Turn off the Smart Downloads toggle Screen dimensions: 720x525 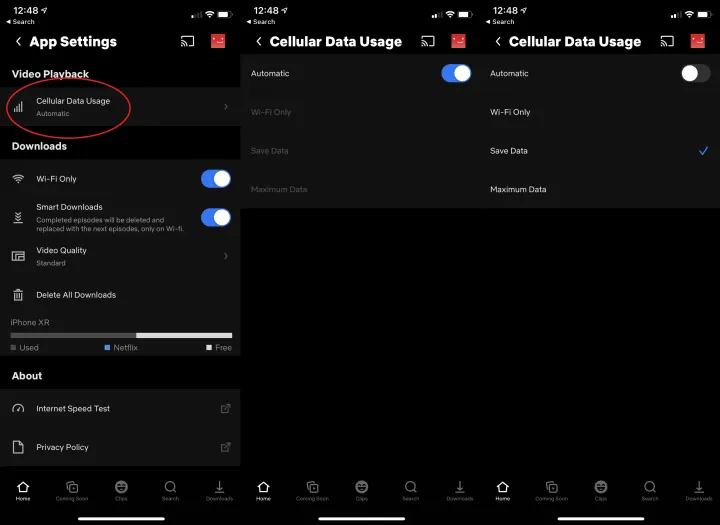coord(215,217)
